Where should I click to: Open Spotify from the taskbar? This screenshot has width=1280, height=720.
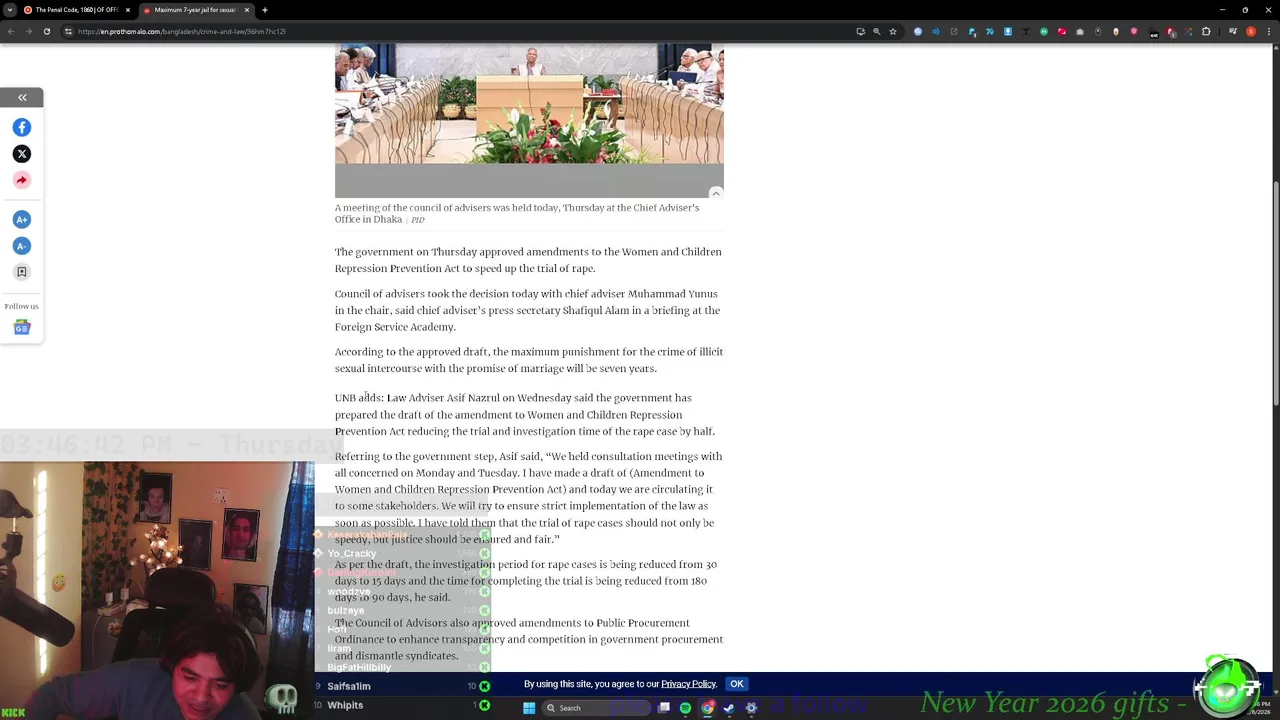tap(685, 708)
